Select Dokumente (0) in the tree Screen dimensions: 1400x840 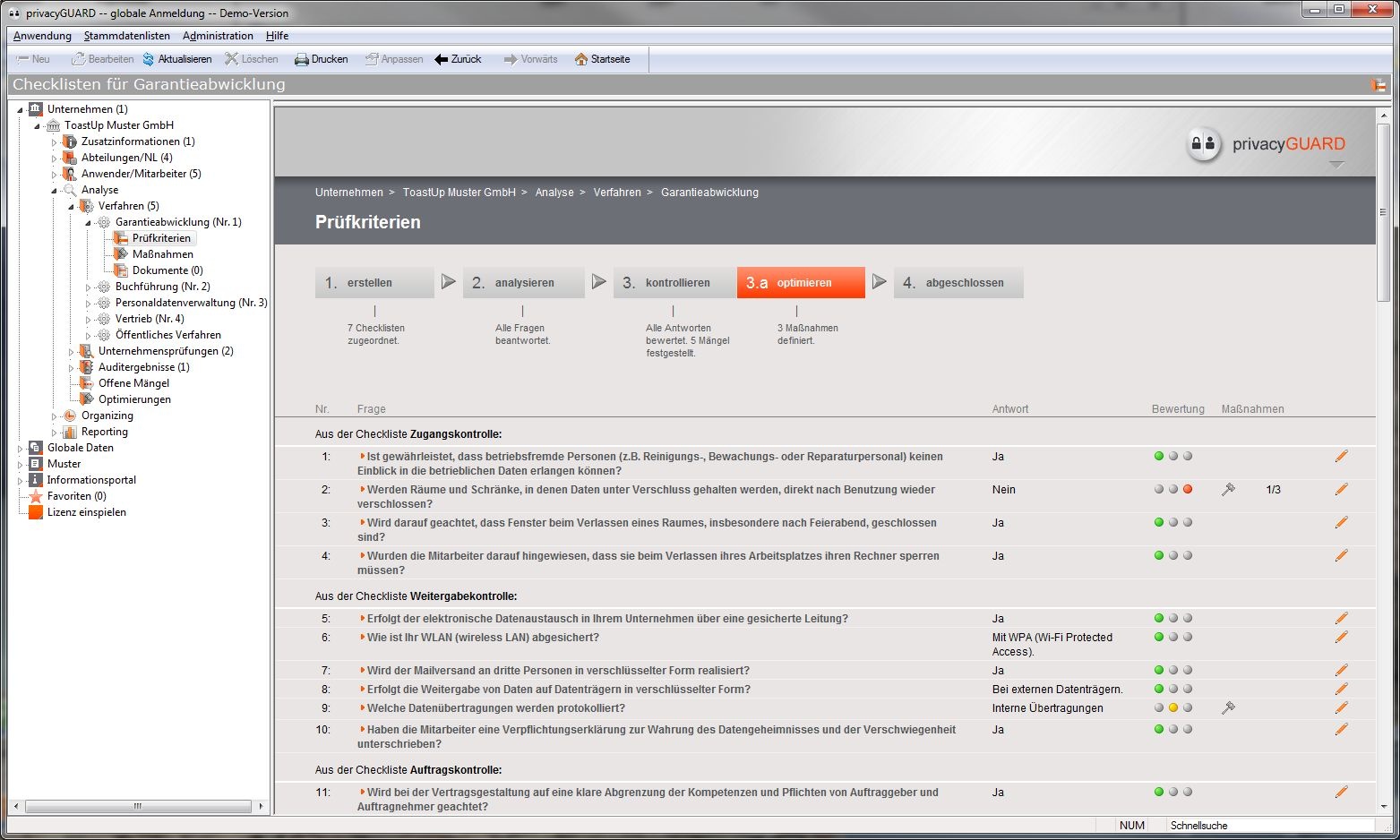[167, 270]
